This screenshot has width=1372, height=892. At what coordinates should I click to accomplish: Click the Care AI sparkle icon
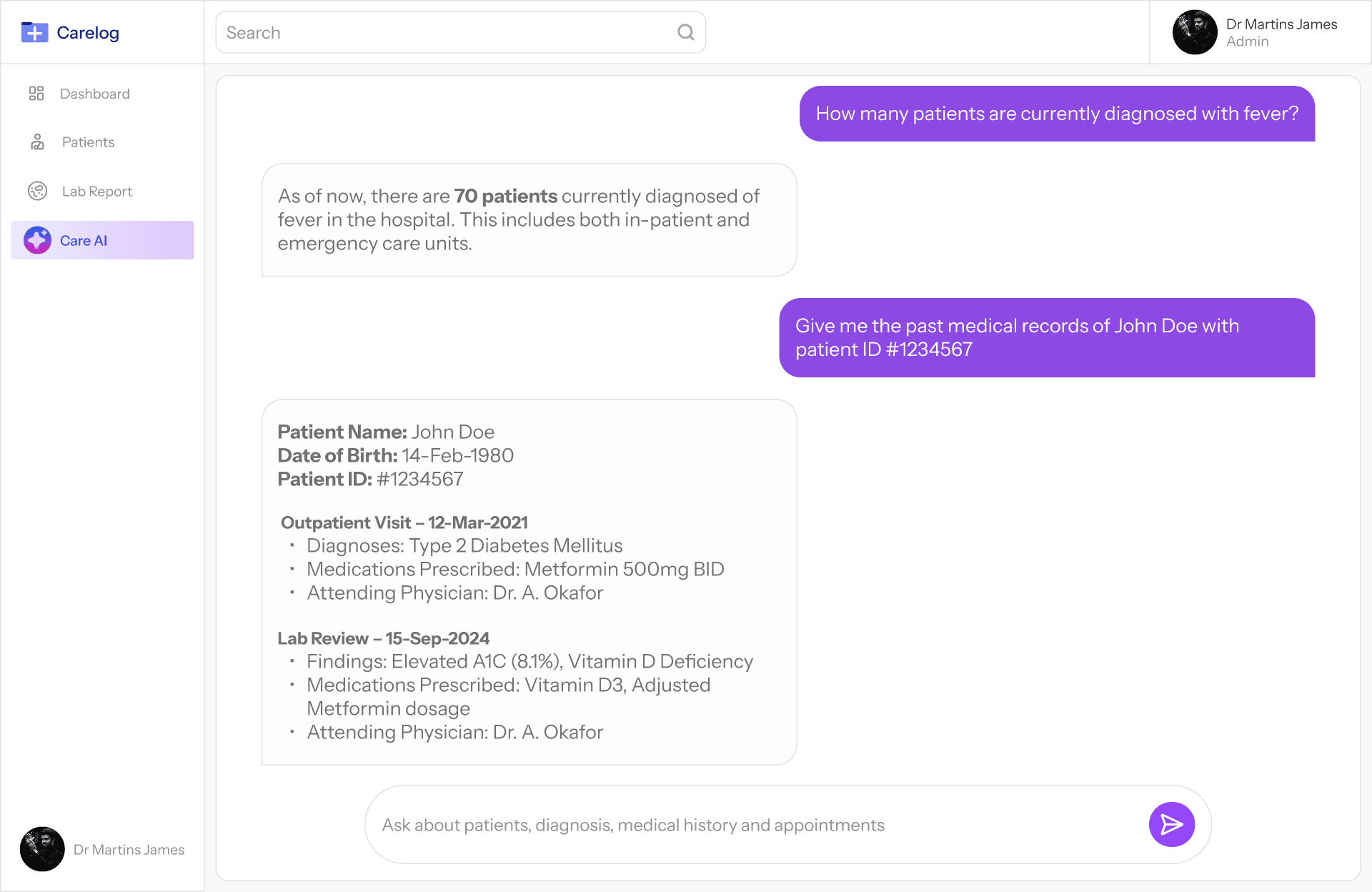click(37, 240)
